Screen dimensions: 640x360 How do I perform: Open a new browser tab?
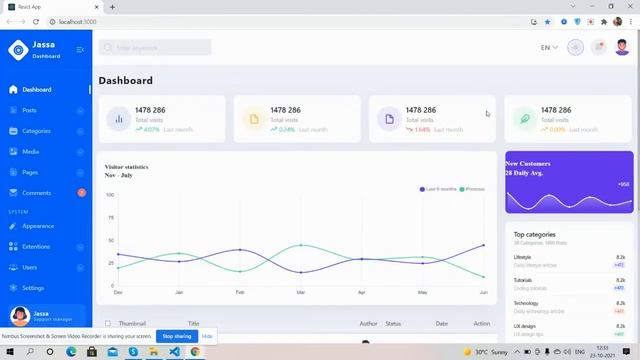[112, 7]
